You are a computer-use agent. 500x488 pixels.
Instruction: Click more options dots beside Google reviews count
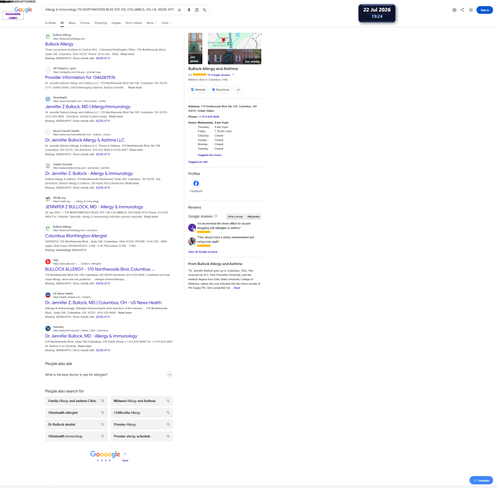233,75
